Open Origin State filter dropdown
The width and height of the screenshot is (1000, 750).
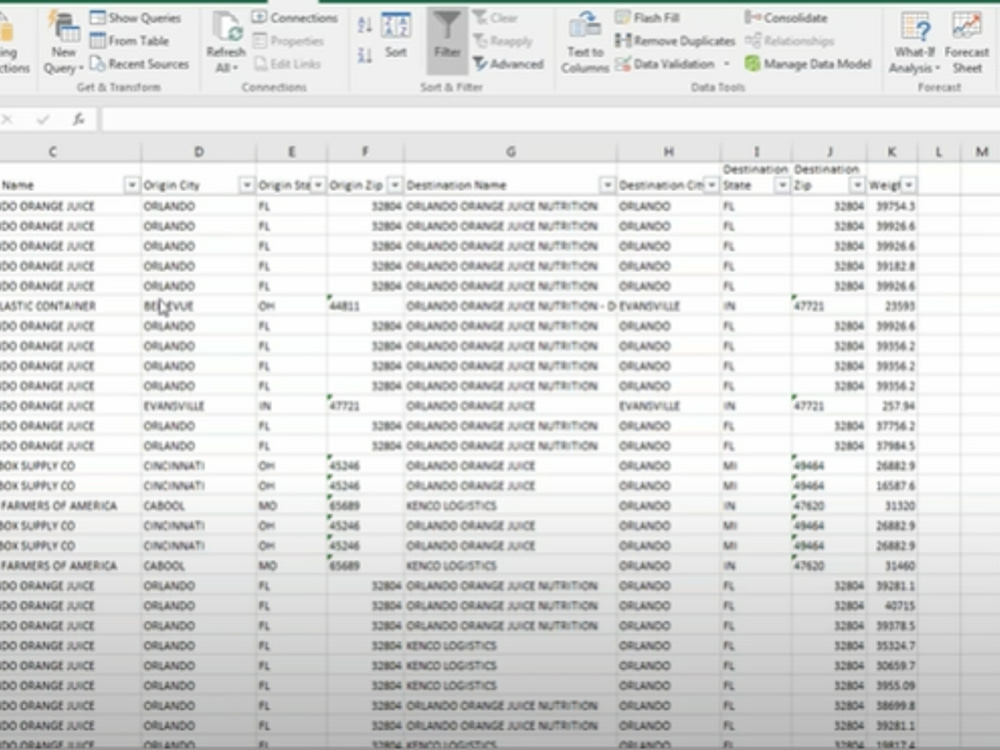pyautogui.click(x=318, y=185)
